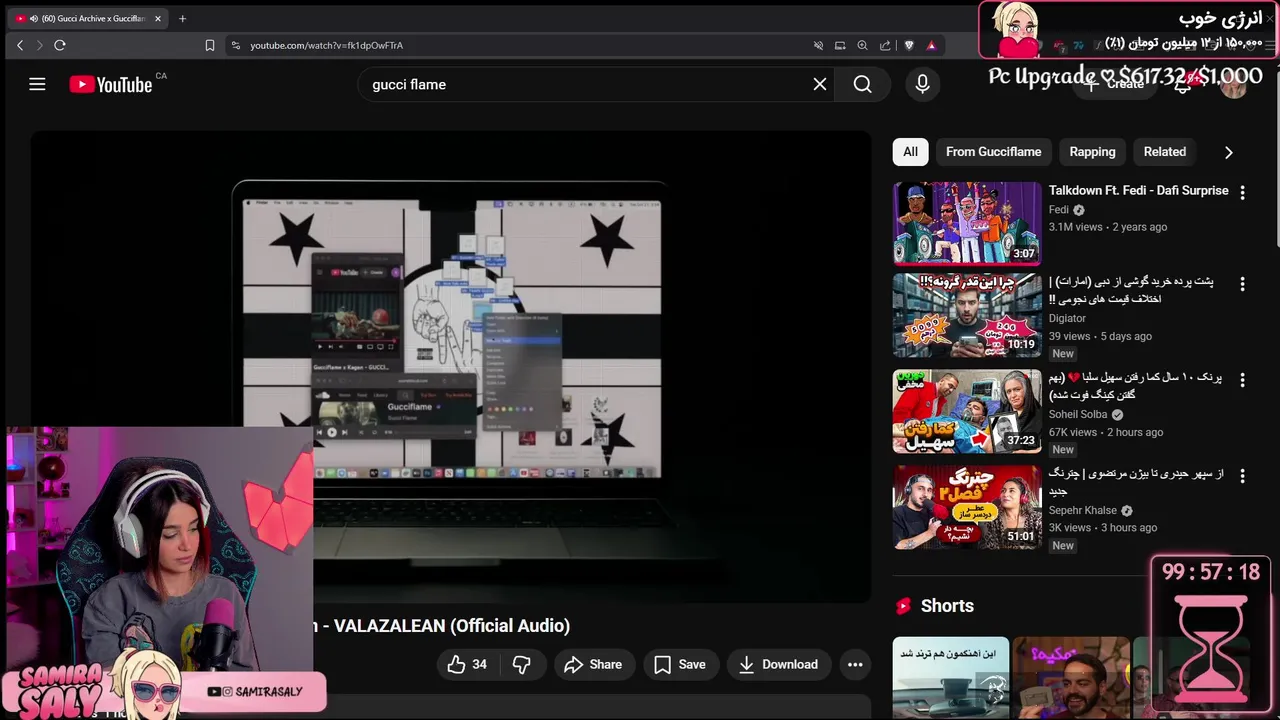1280x720 pixels.
Task: Go to YouTube home via logo
Action: [111, 84]
